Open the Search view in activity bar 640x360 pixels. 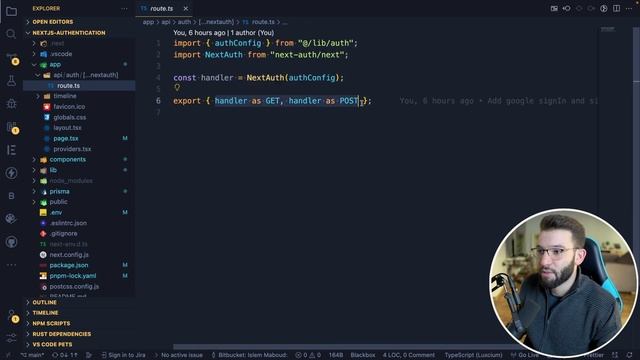coord(11,34)
